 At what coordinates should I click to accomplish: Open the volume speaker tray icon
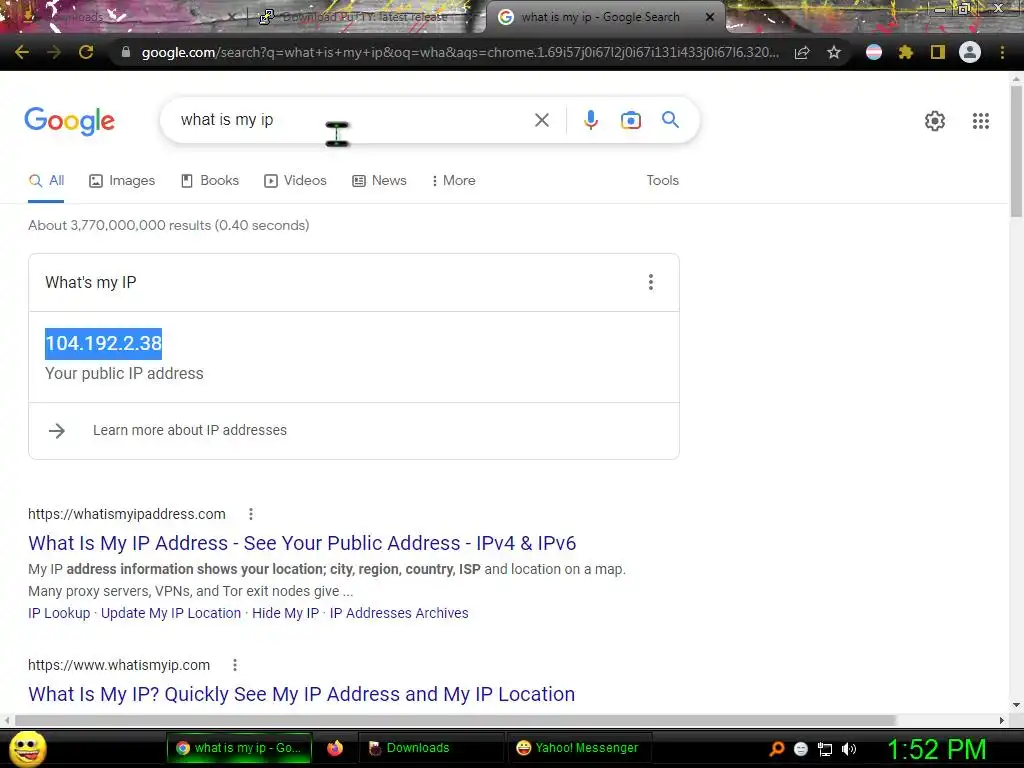tap(848, 749)
